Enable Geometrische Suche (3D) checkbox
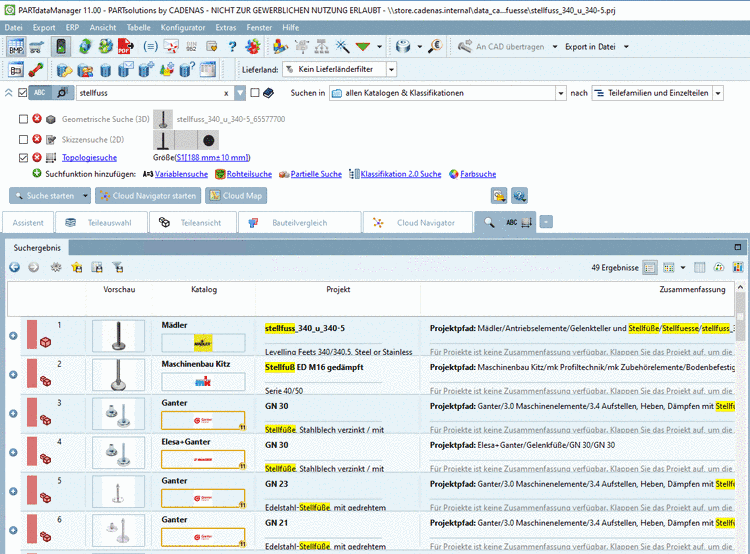Viewport: 750px width, 554px height. [x=23, y=119]
